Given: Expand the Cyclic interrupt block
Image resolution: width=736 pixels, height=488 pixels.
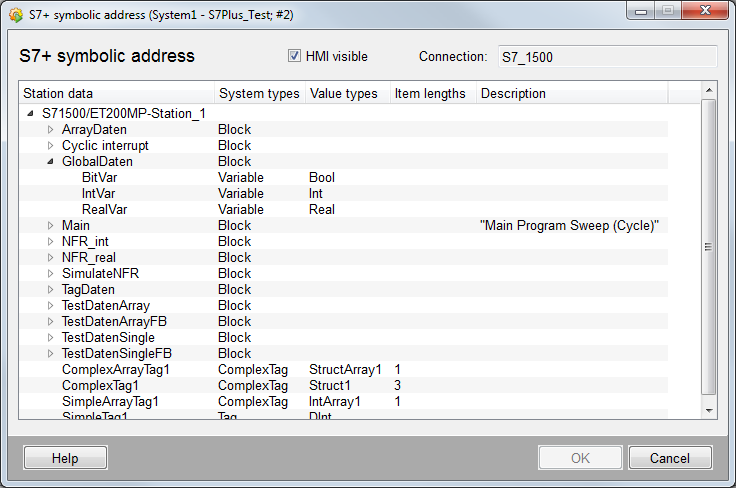Looking at the screenshot, I should [51, 146].
